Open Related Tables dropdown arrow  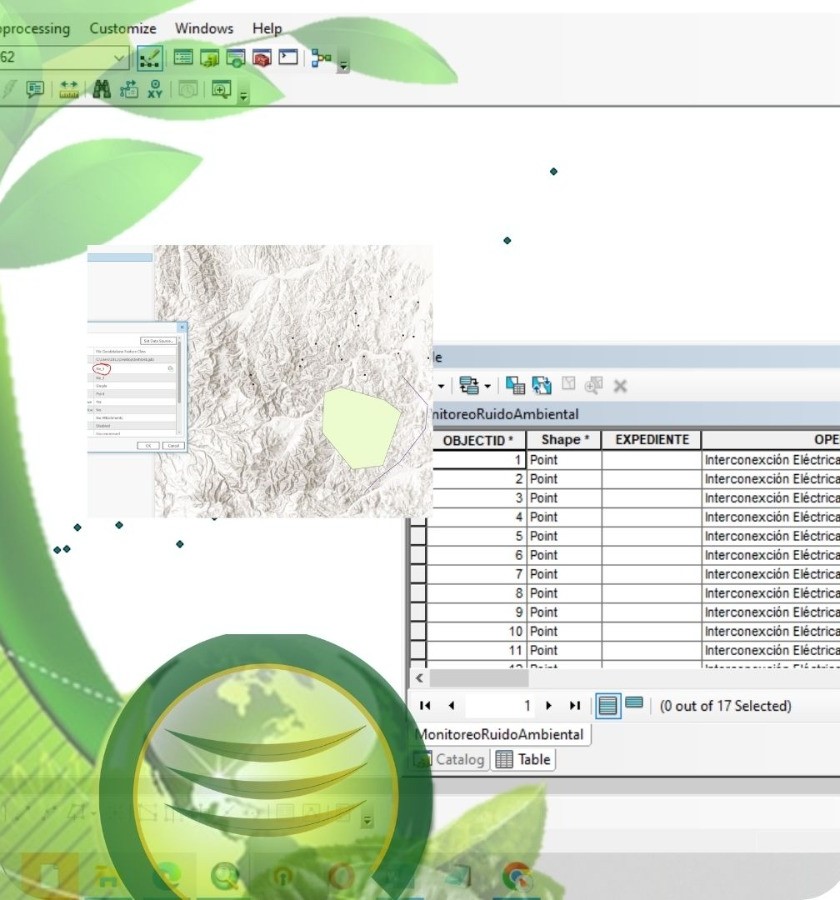tap(487, 385)
